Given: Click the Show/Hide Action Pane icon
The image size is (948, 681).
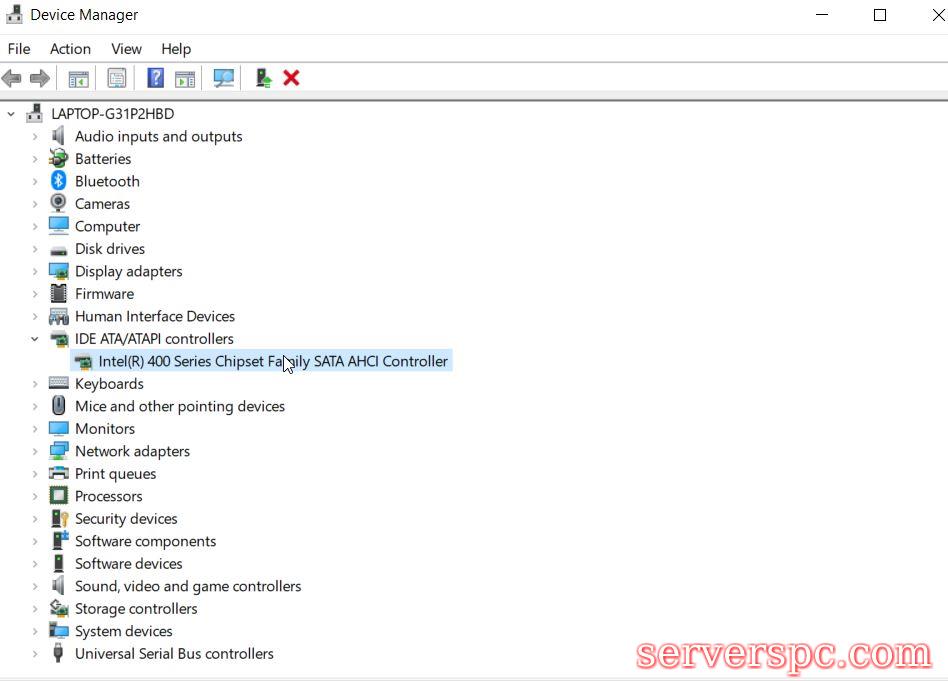Looking at the screenshot, I should [x=185, y=78].
